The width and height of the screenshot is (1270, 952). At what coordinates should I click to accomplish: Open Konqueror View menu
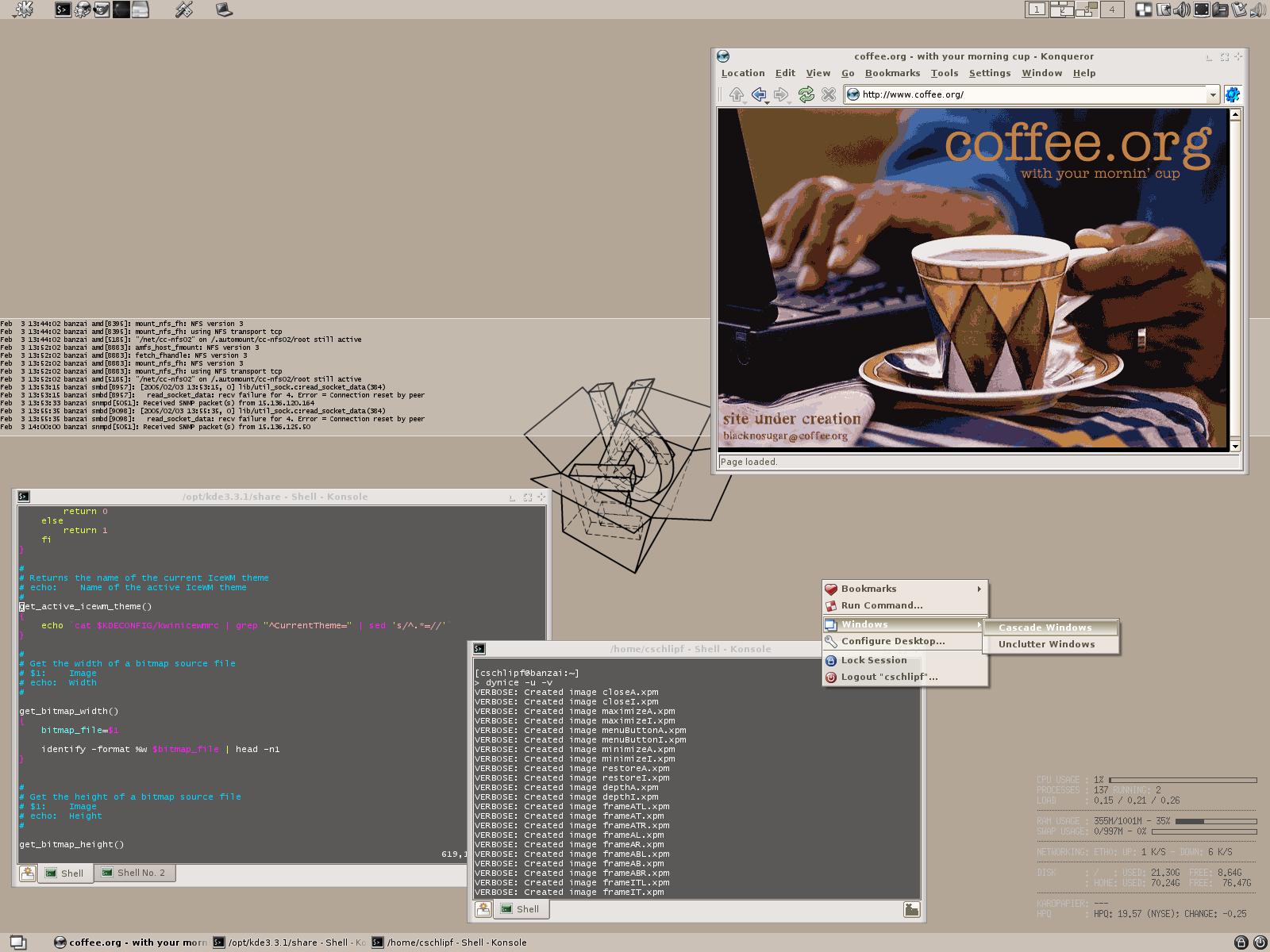pos(818,73)
